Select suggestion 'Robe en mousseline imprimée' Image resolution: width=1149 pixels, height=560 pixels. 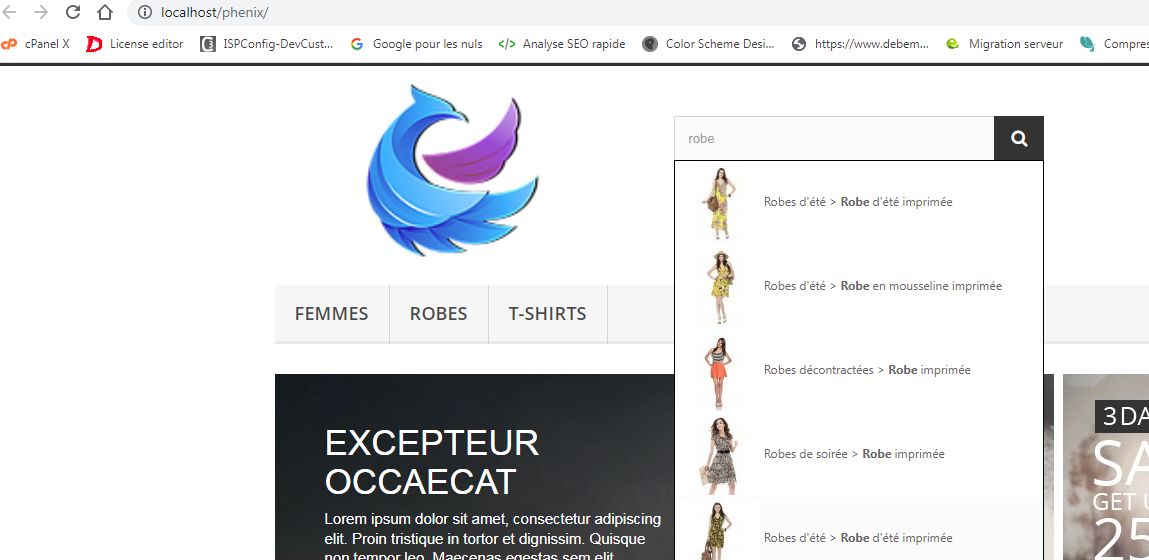pyautogui.click(x=859, y=287)
